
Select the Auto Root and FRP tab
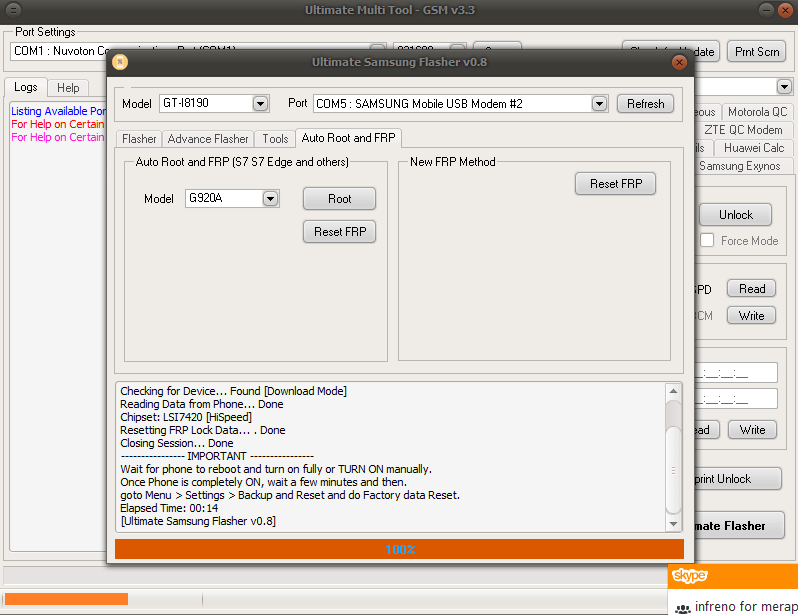[x=348, y=138]
